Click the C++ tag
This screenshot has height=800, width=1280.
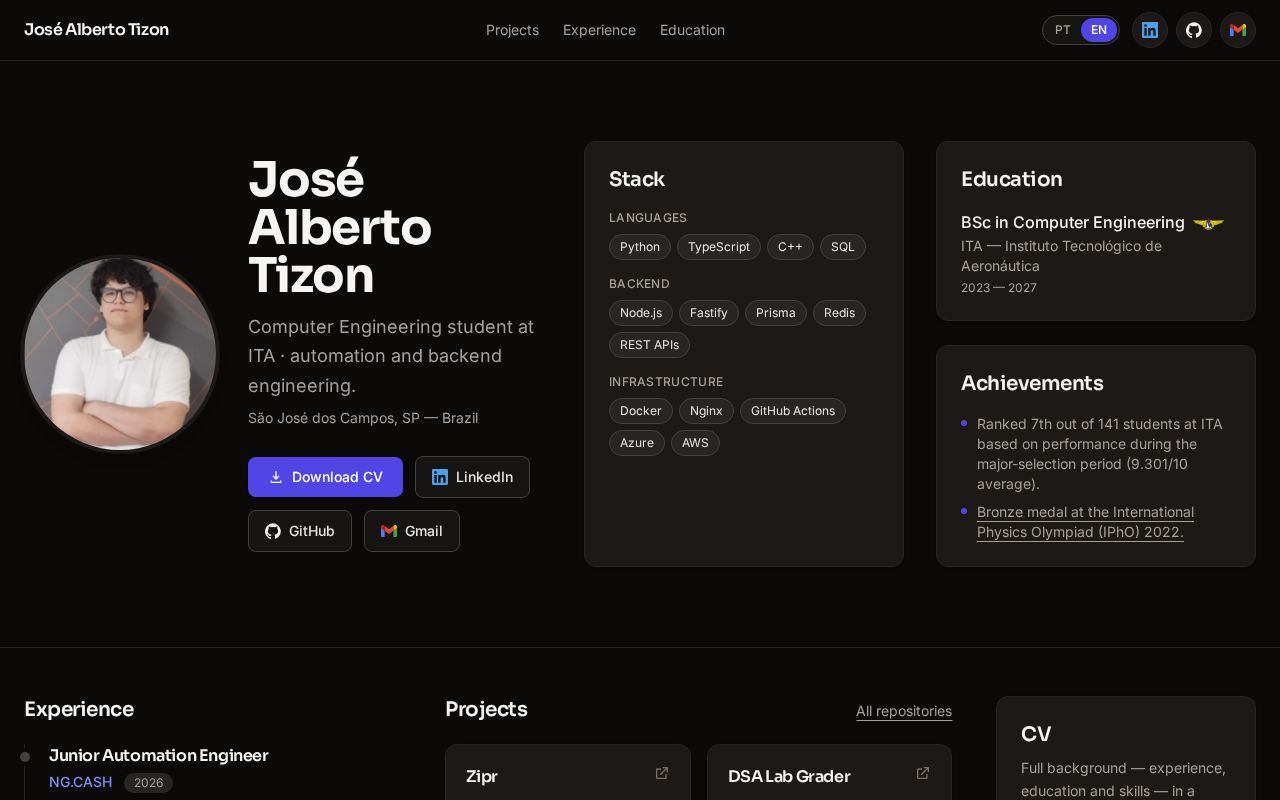pyautogui.click(x=790, y=247)
